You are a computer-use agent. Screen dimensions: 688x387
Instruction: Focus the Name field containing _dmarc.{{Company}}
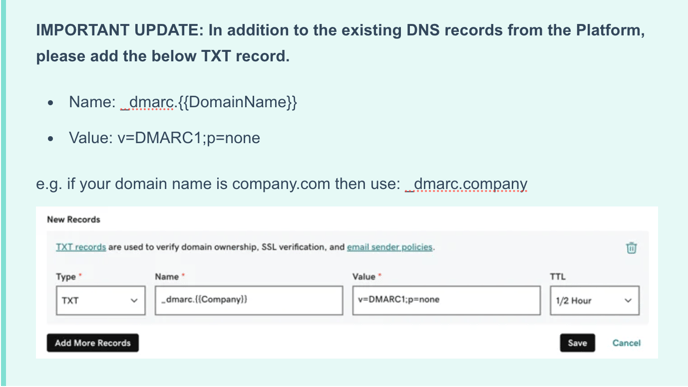tap(249, 301)
